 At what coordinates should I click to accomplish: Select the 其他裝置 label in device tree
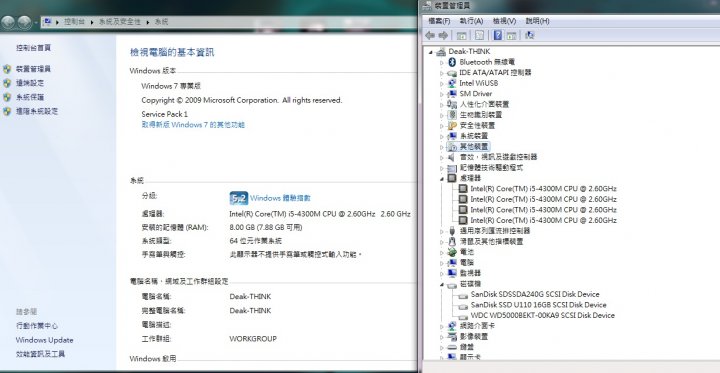point(474,147)
